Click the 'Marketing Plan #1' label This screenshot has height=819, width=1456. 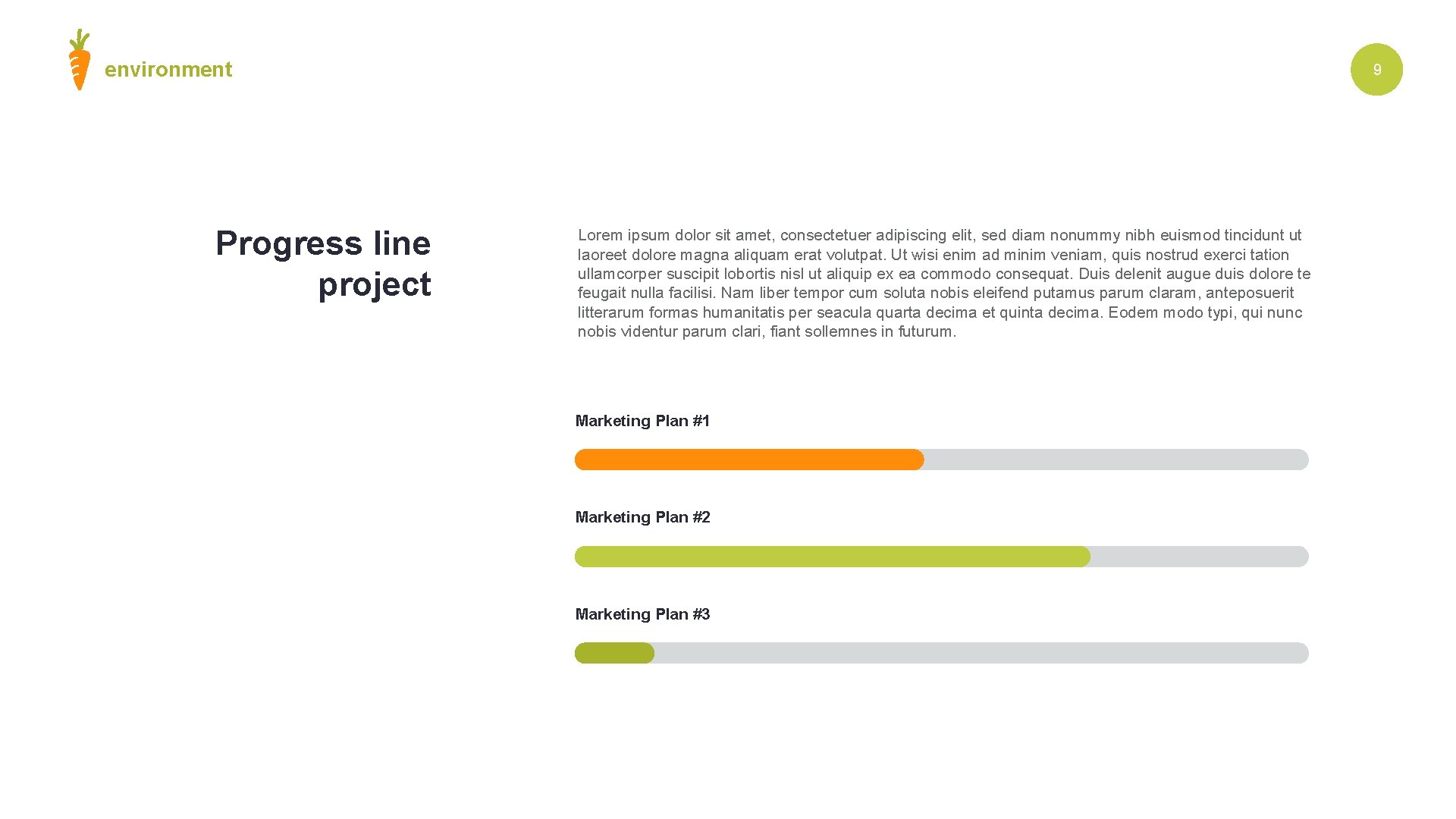(642, 421)
